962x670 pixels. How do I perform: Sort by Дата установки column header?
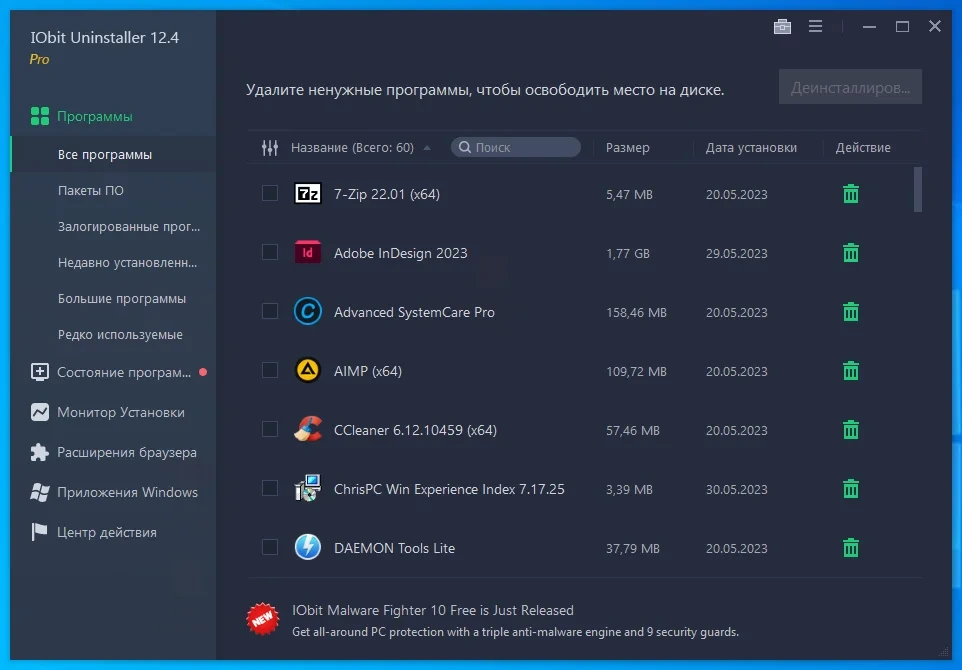click(x=751, y=148)
